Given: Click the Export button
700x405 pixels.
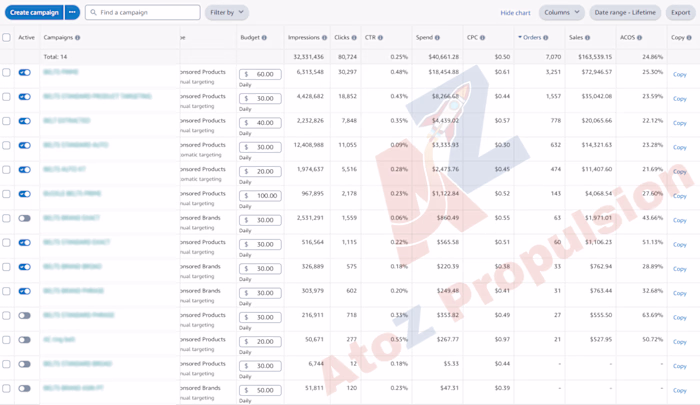Looking at the screenshot, I should click(x=680, y=13).
